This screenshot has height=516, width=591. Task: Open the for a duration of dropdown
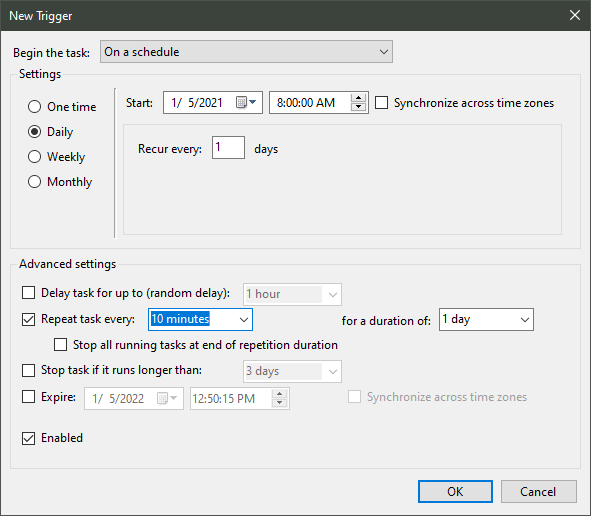click(x=486, y=320)
